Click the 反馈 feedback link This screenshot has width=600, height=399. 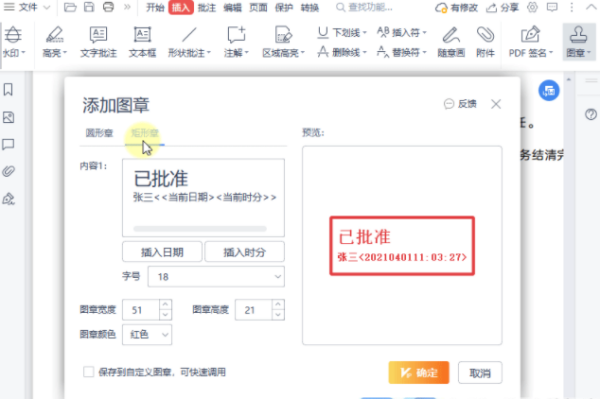click(460, 104)
